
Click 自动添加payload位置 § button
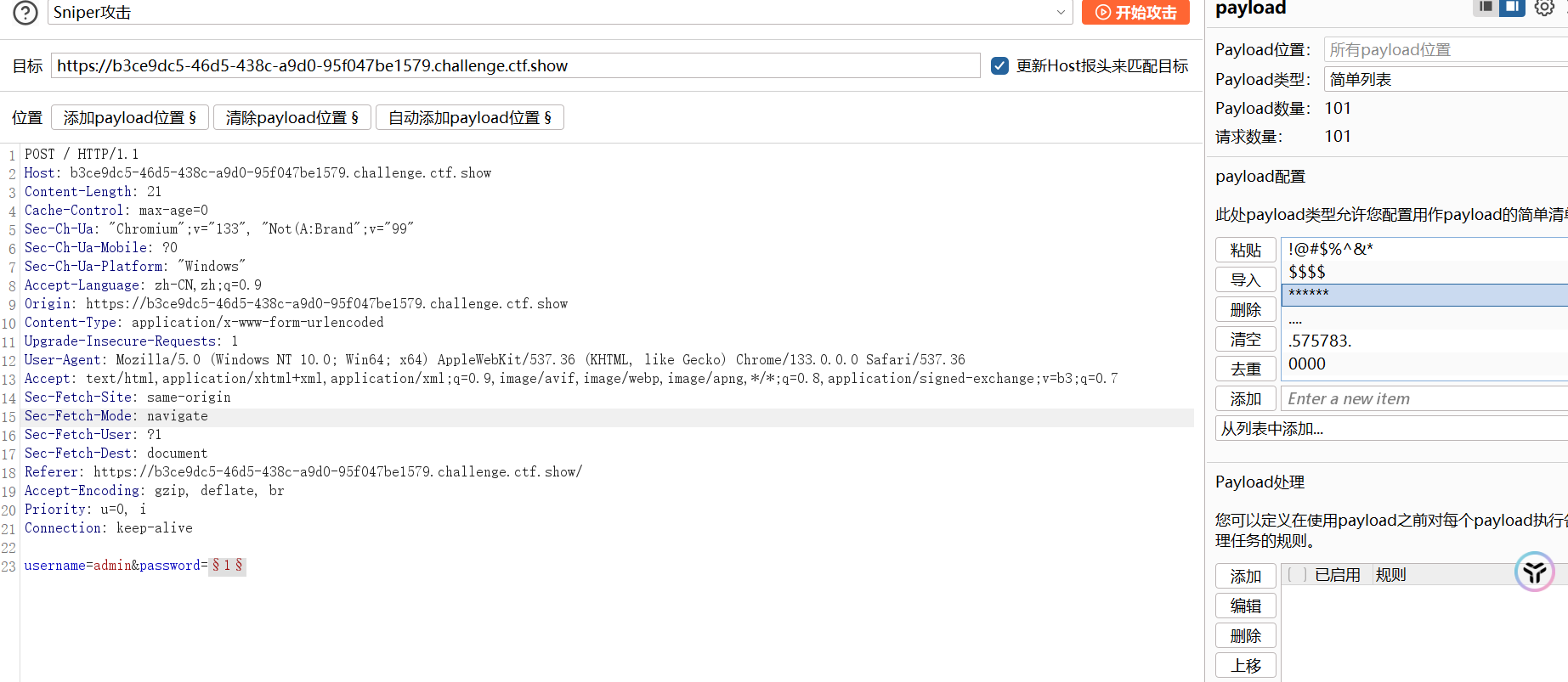(469, 118)
